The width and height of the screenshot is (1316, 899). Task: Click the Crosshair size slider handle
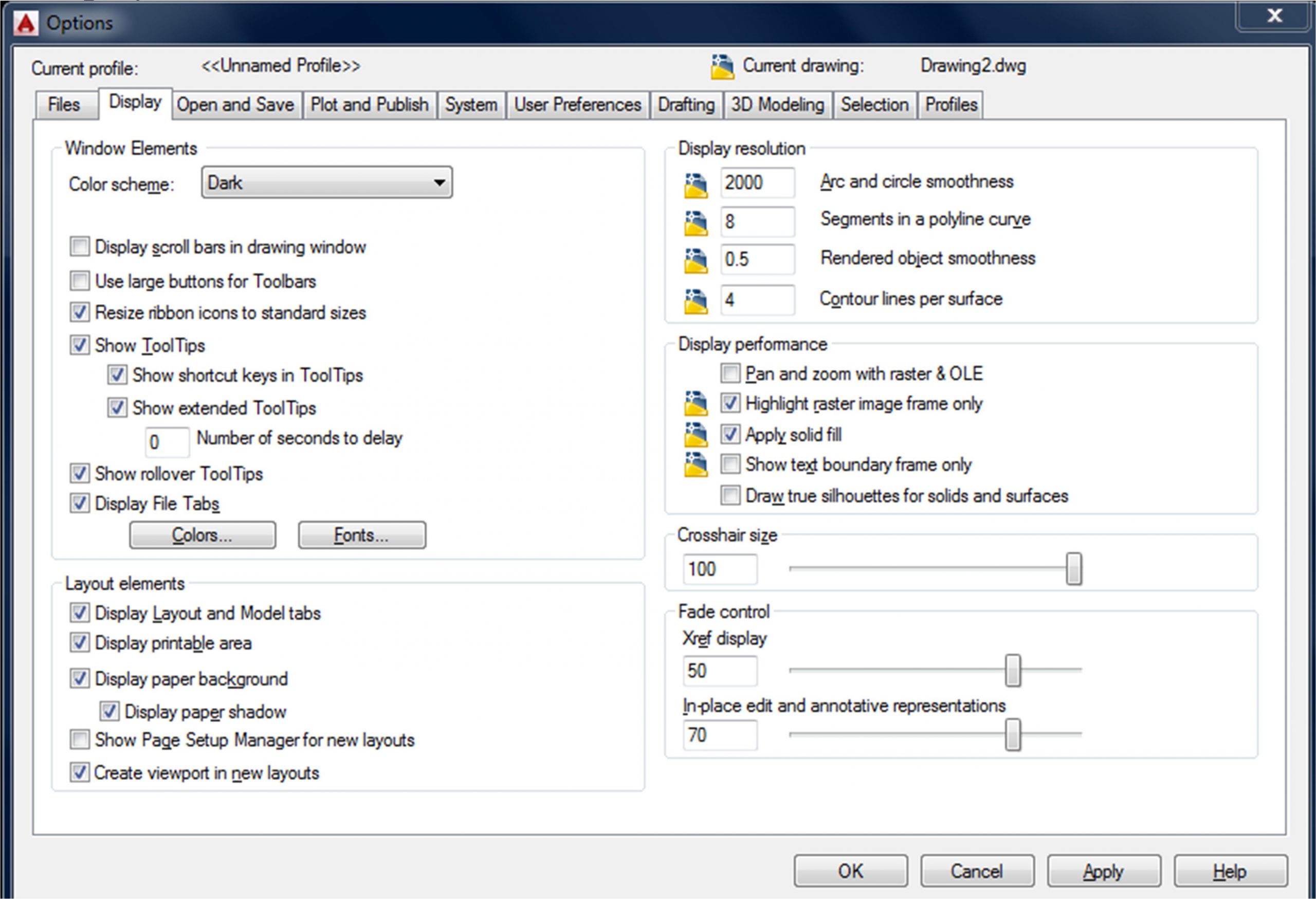pos(1074,568)
